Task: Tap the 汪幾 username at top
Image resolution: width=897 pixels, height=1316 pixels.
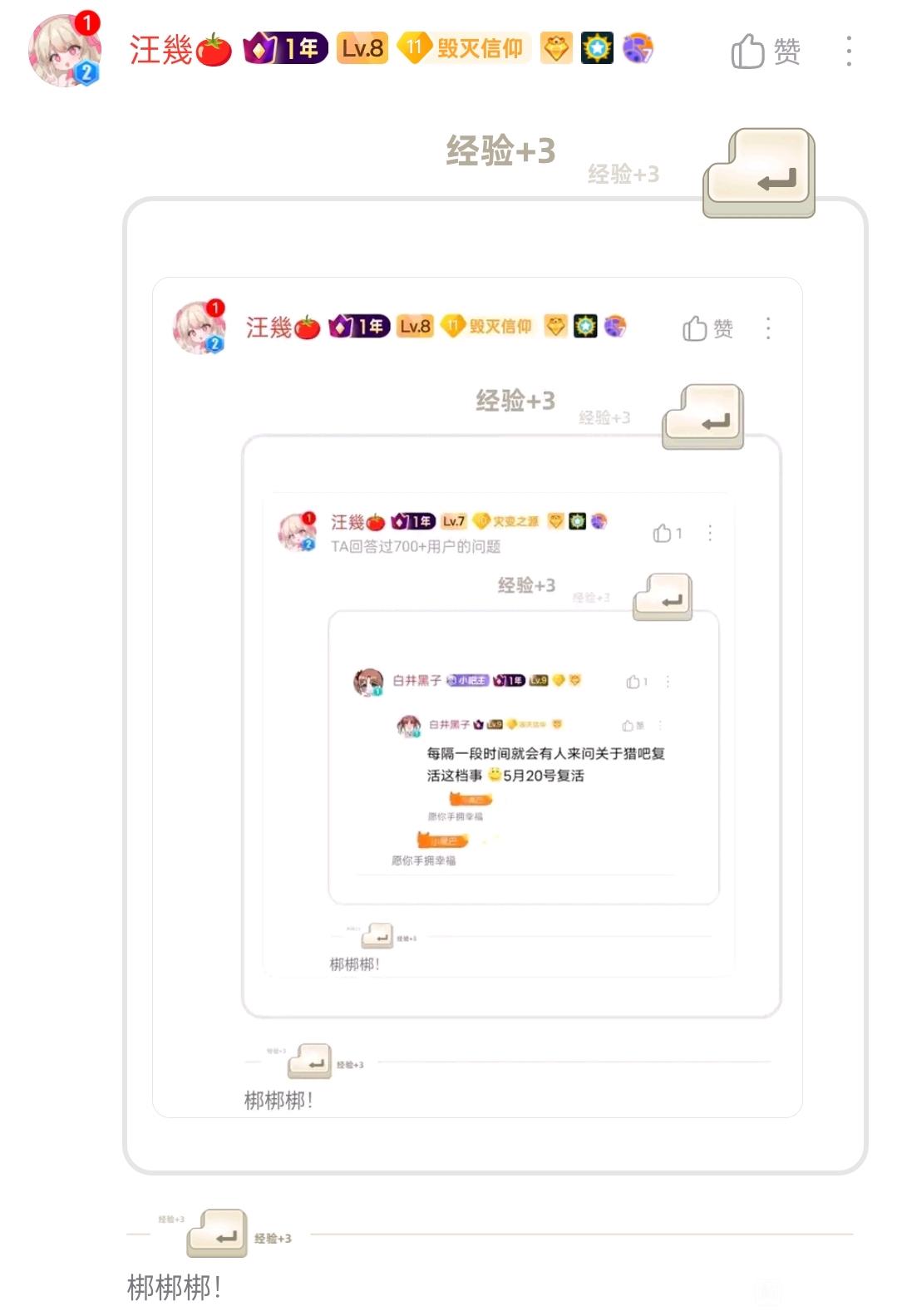Action: click(160, 50)
